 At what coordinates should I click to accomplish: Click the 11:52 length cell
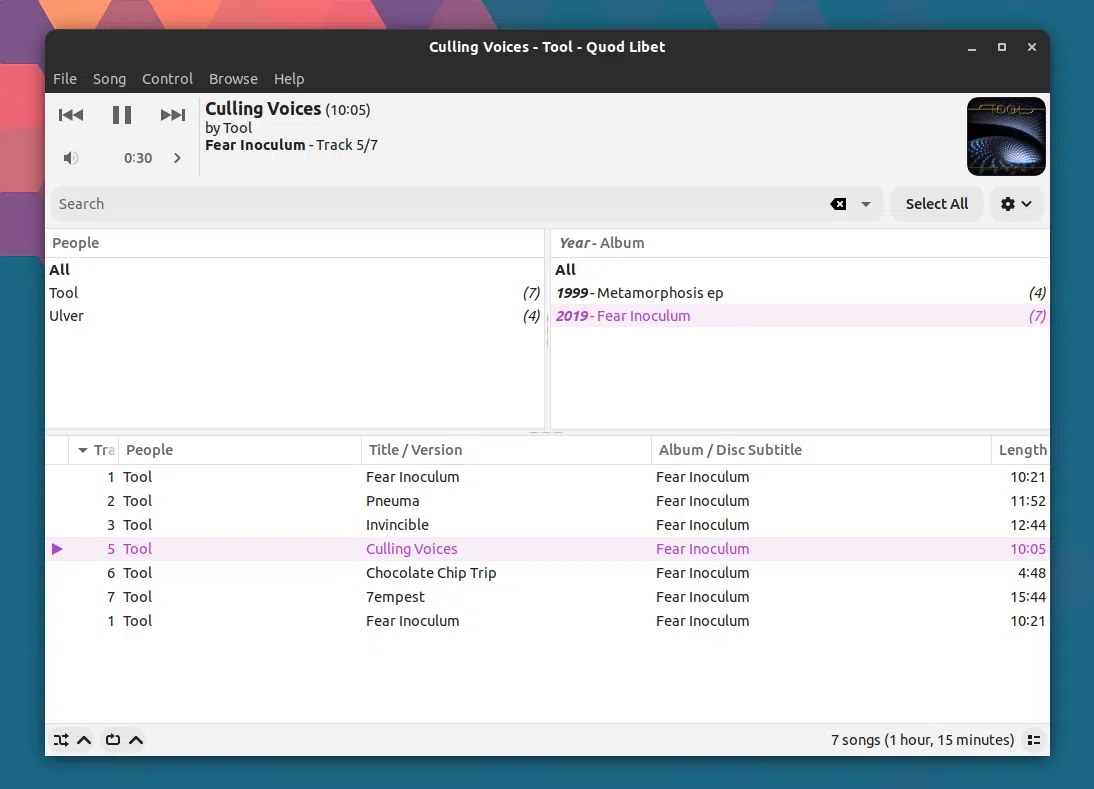[1028, 502]
